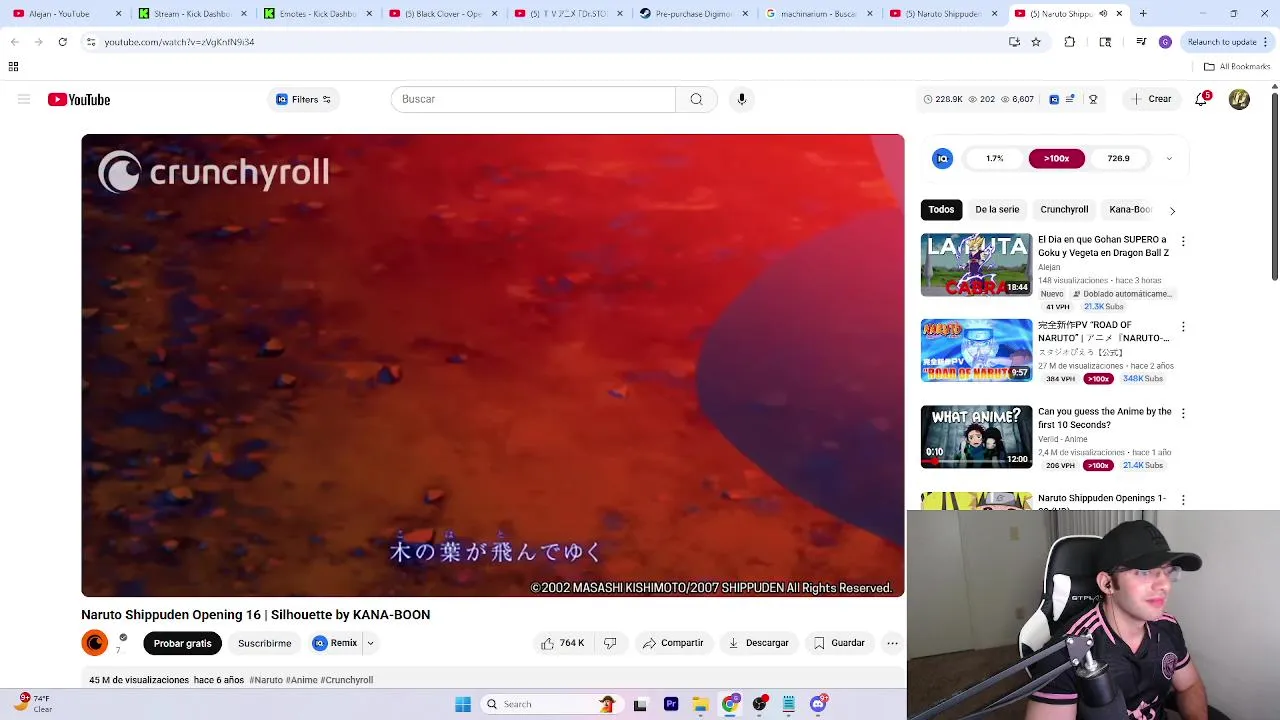Open the ROAD OF NARUTO video thumbnail
Screen dimensions: 1280x720
tap(976, 351)
